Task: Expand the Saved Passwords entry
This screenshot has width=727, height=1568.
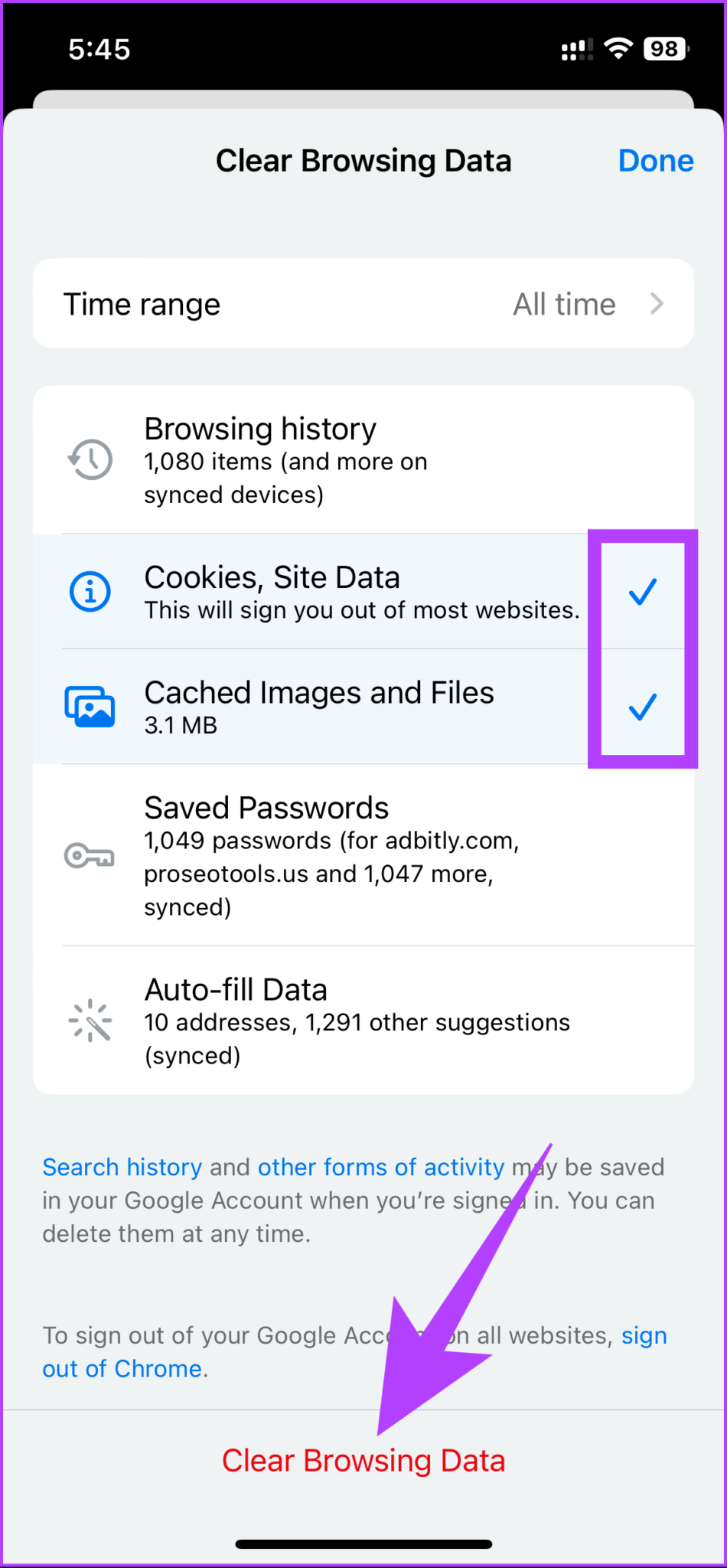Action: coord(363,855)
